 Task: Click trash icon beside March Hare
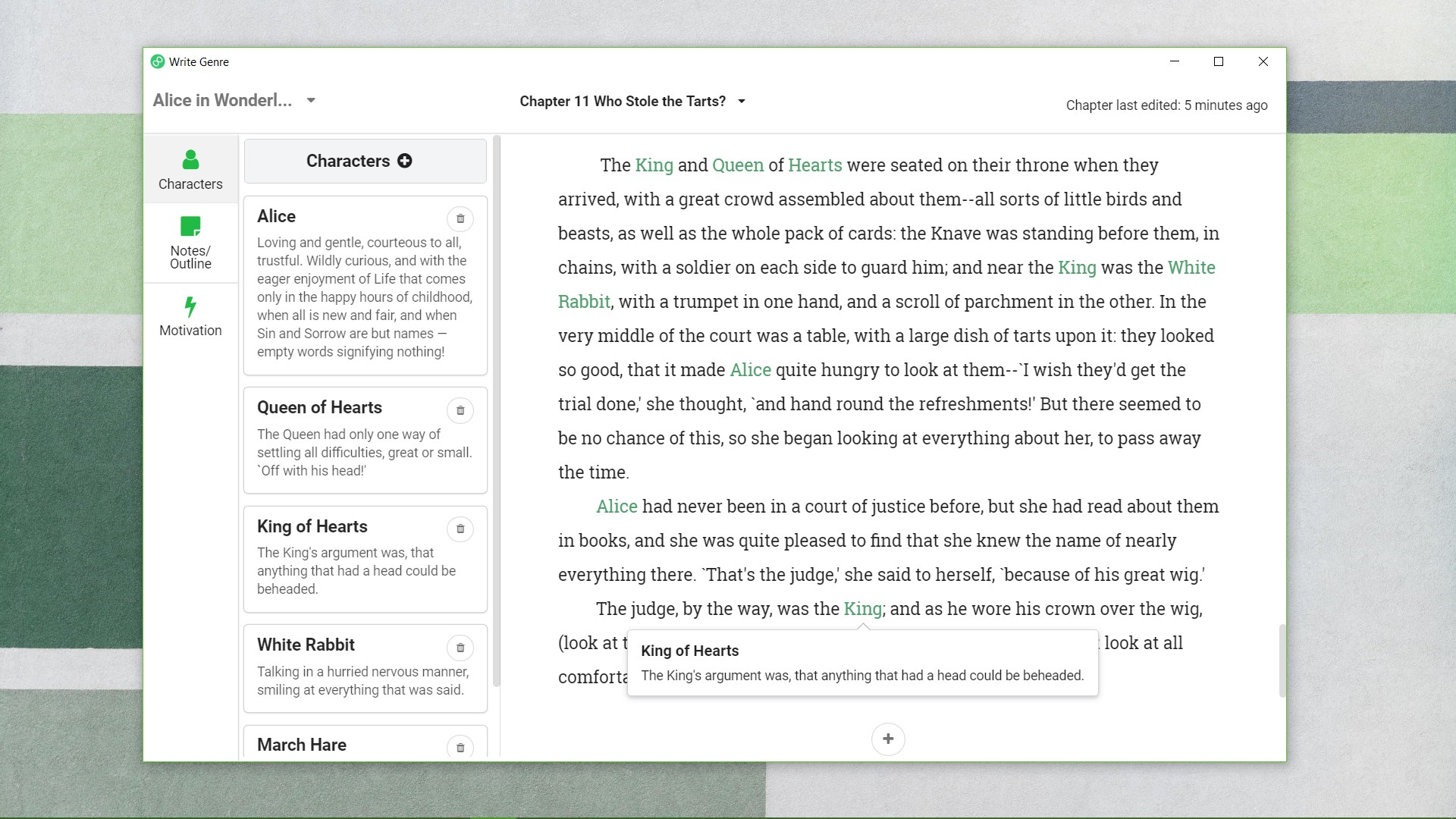tap(460, 747)
